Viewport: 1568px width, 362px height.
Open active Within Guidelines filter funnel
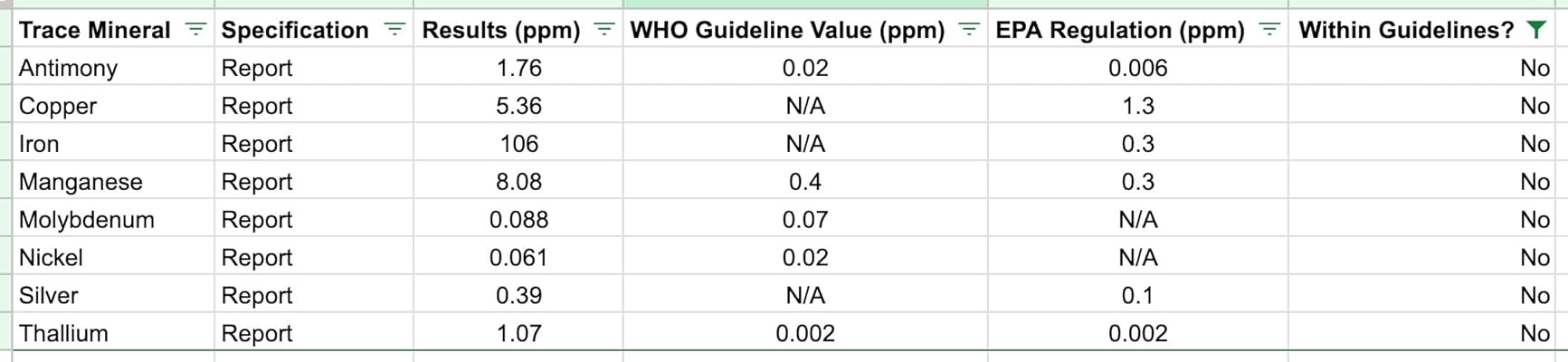click(x=1535, y=30)
